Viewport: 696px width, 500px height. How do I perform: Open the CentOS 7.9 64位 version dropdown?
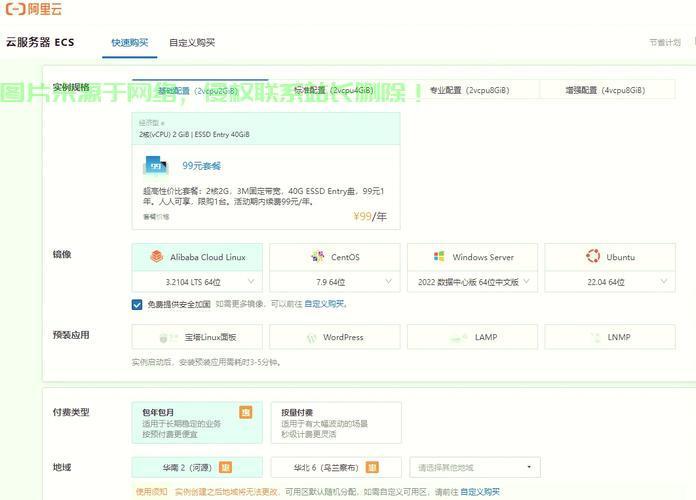click(335, 282)
